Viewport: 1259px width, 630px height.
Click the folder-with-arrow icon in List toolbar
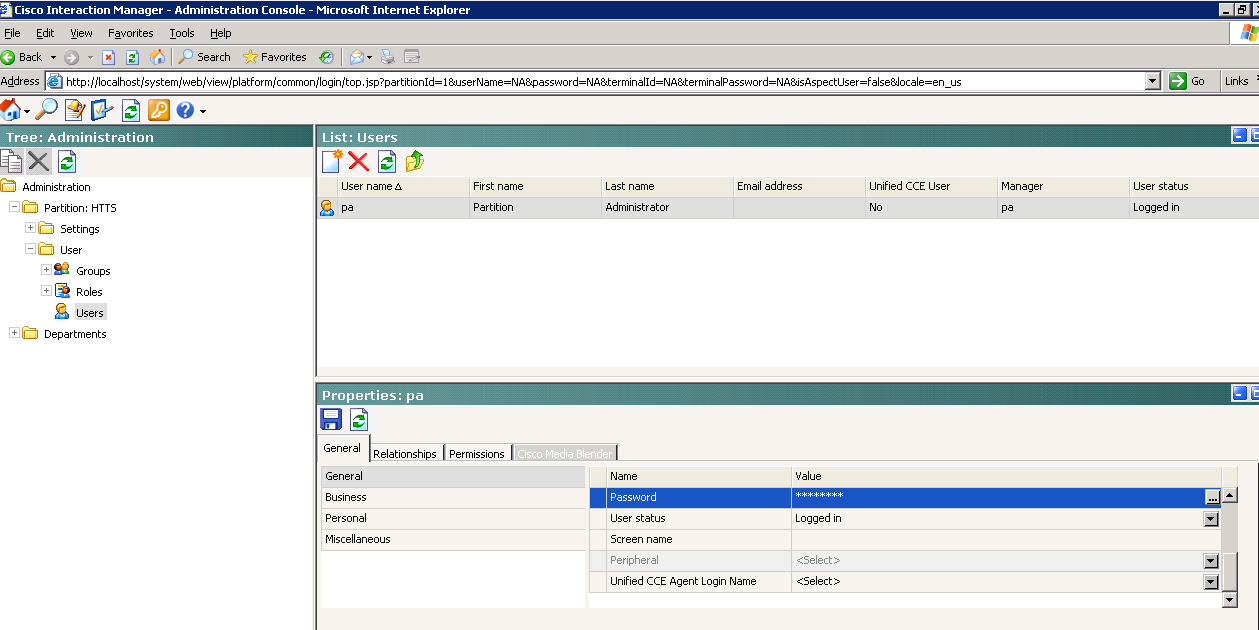[415, 161]
